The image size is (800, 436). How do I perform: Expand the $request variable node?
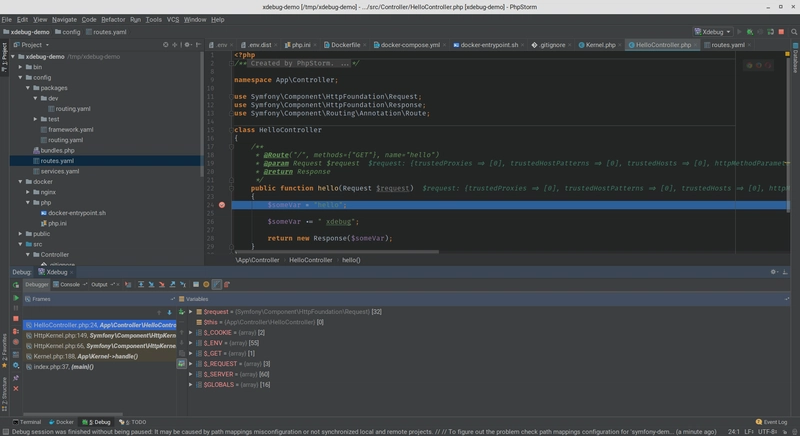coord(191,312)
